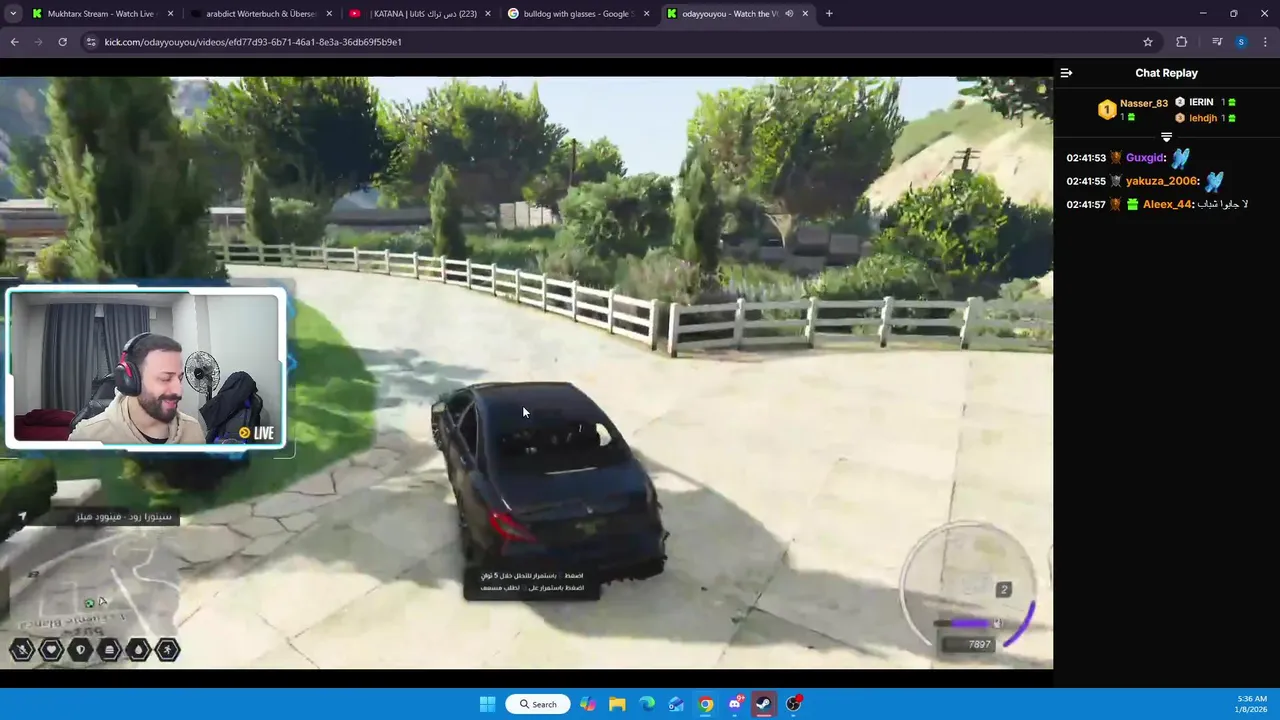Open lehdjh leaderboard entry
Viewport: 1280px width, 720px height.
tap(1203, 118)
